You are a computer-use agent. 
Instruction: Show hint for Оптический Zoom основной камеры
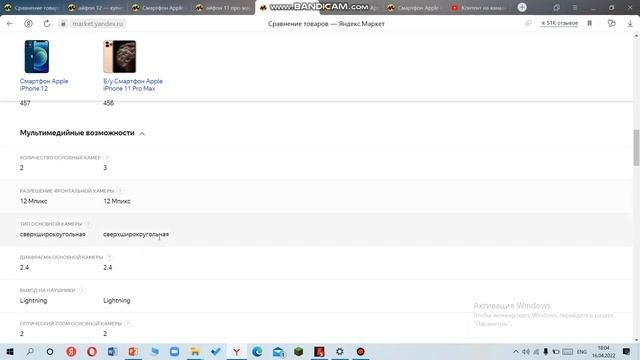point(128,323)
